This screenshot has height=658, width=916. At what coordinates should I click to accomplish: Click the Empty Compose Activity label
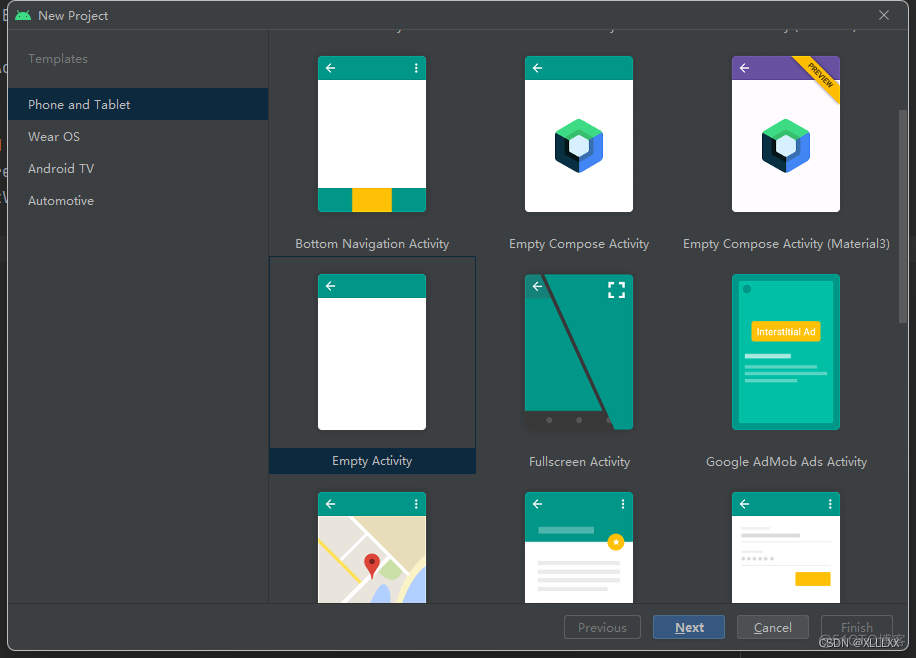pyautogui.click(x=579, y=244)
